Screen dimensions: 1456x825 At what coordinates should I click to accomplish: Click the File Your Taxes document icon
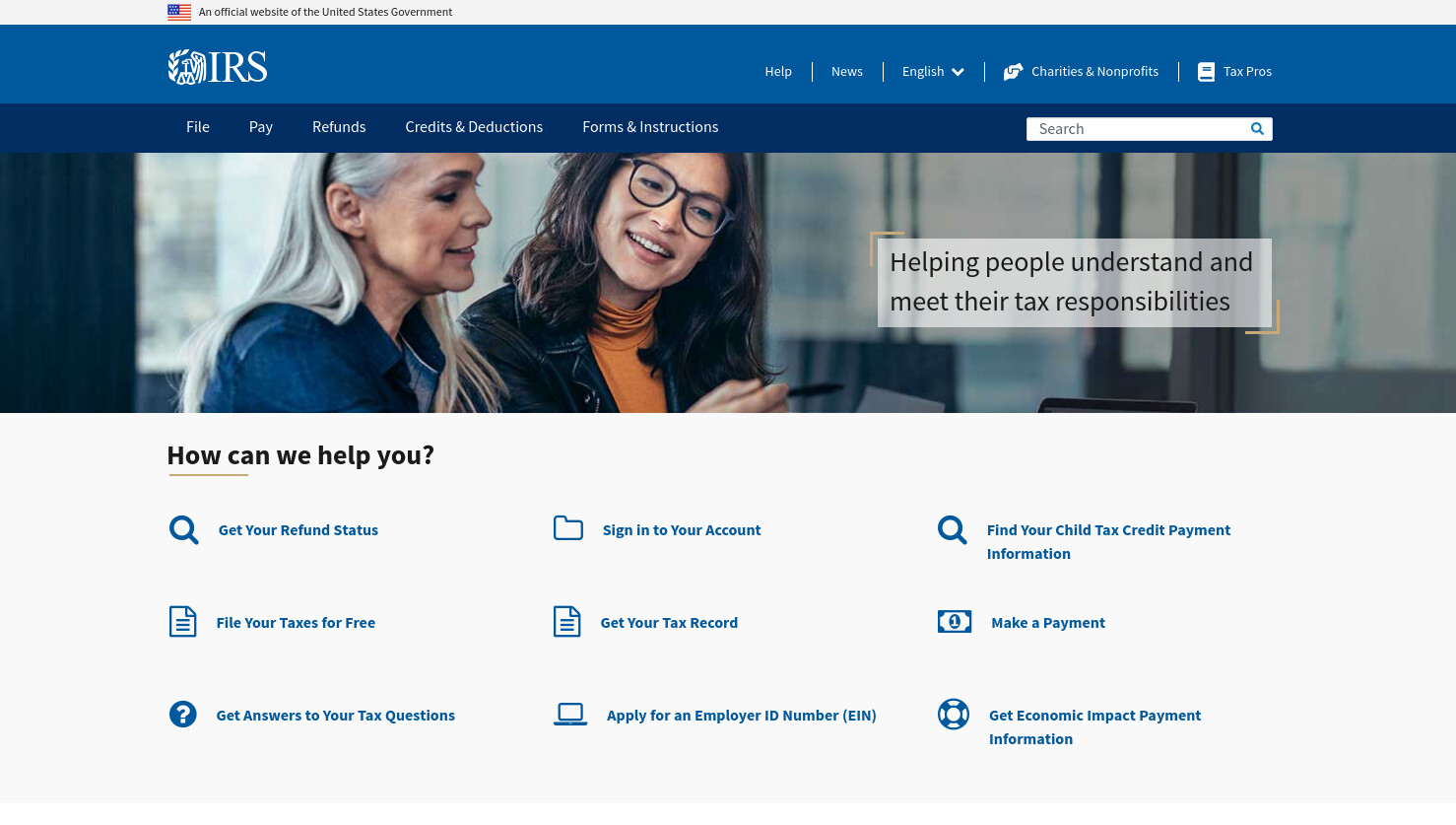pos(183,622)
